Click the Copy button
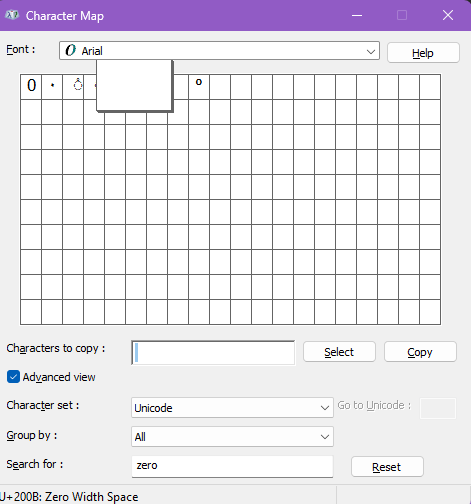 pyautogui.click(x=420, y=352)
